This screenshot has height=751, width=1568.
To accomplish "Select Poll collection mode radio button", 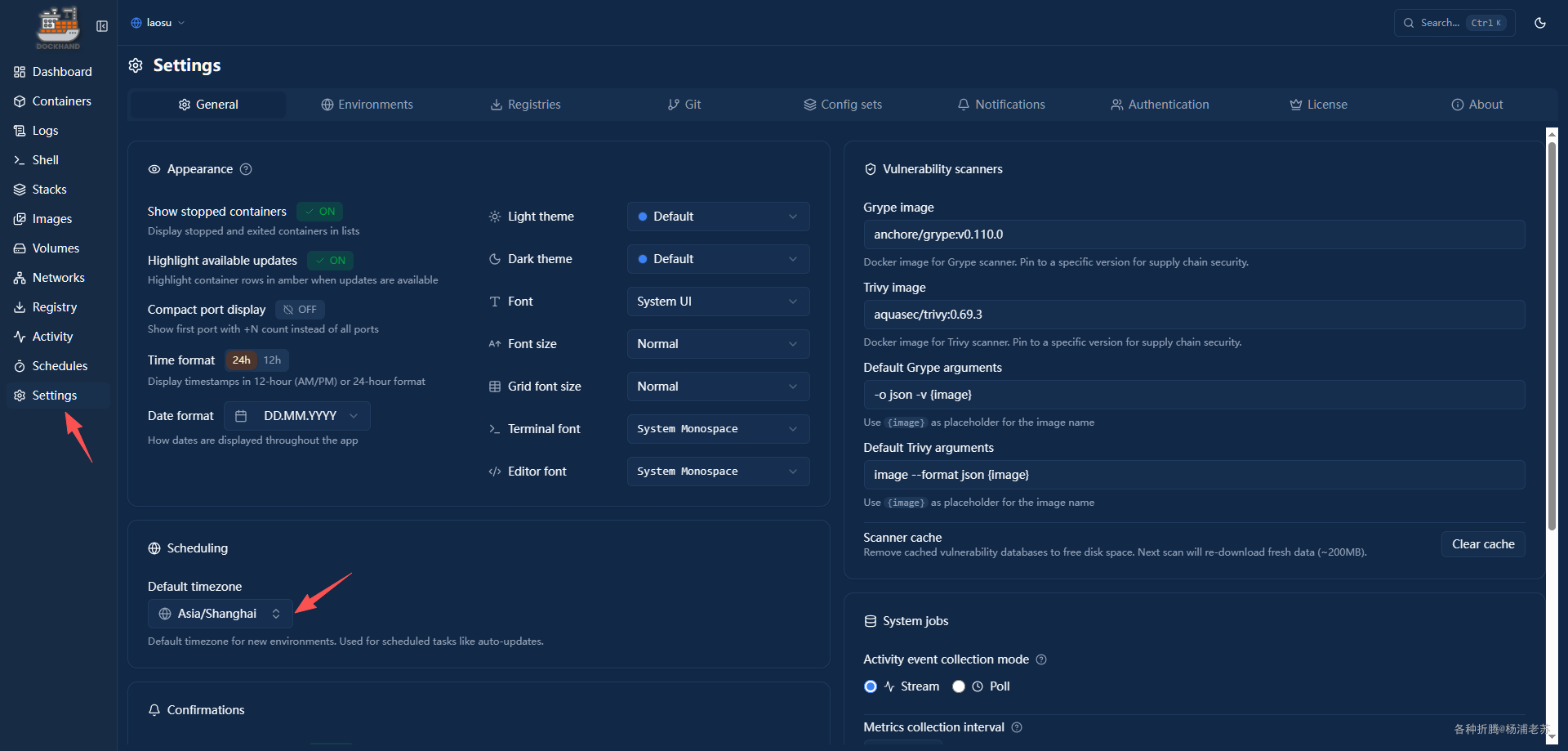I will pyautogui.click(x=959, y=686).
